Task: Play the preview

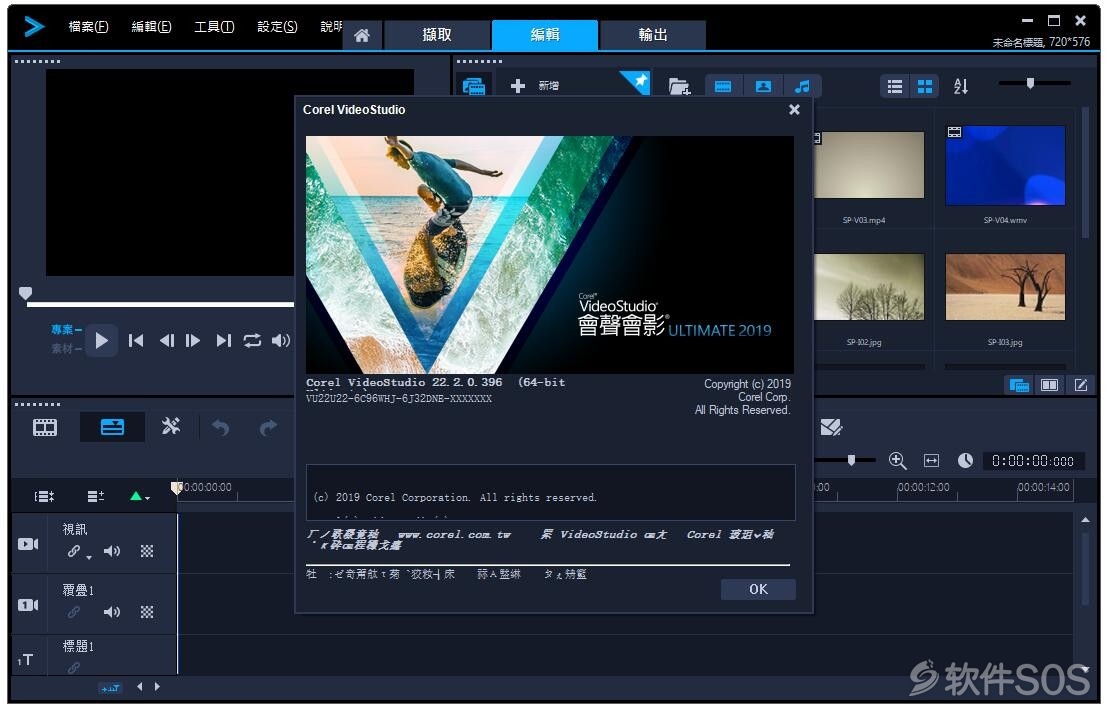Action: tap(102, 341)
